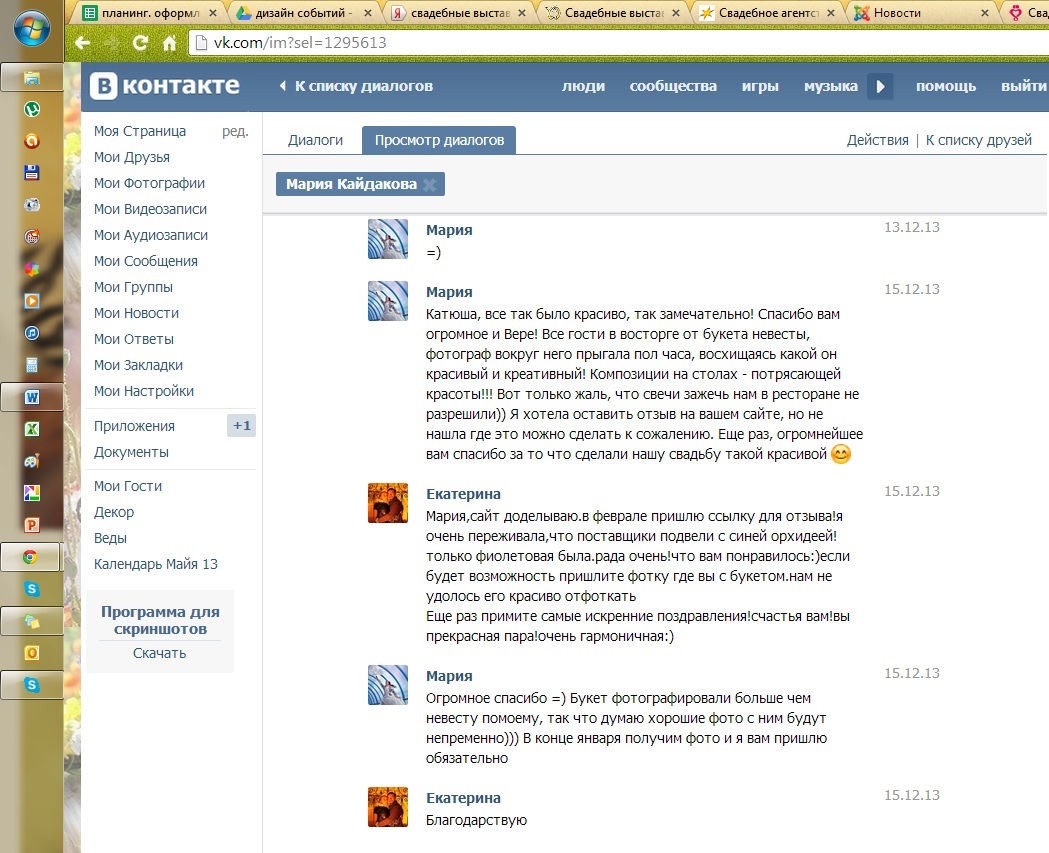Image resolution: width=1049 pixels, height=853 pixels.
Task: Open Мои Новости in sidebar
Action: pyautogui.click(x=136, y=314)
